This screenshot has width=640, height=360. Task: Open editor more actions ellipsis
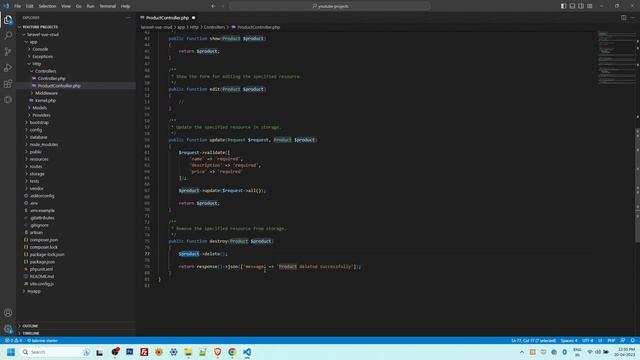pyautogui.click(x=632, y=18)
